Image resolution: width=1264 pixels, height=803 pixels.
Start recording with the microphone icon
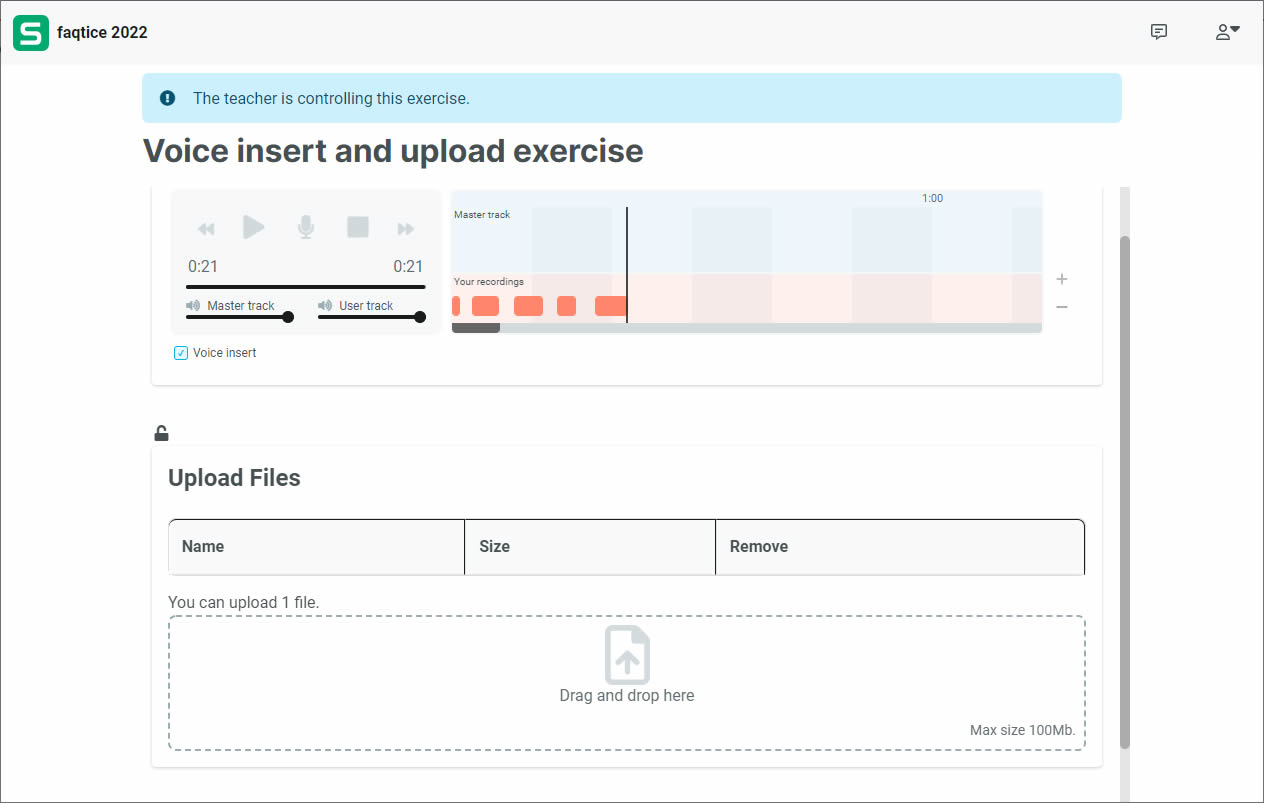[x=306, y=228]
